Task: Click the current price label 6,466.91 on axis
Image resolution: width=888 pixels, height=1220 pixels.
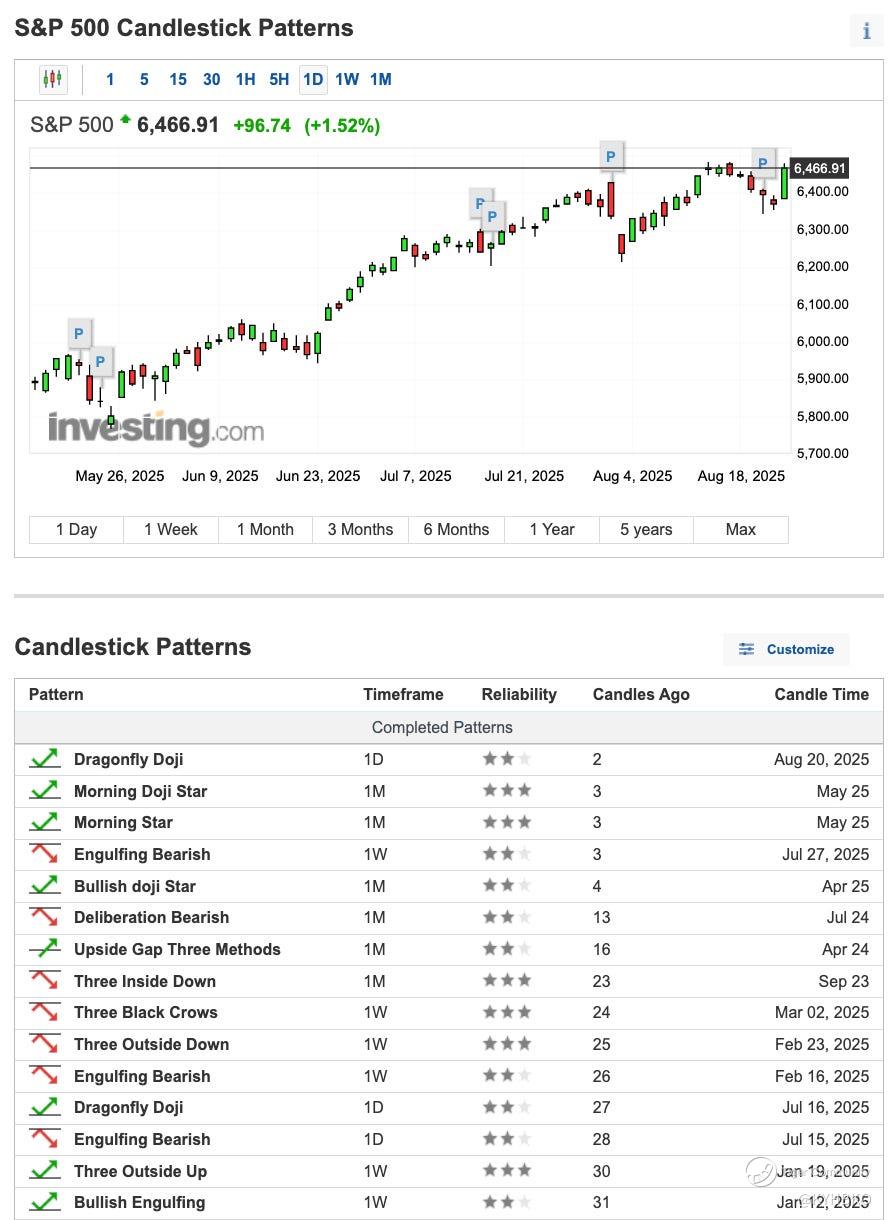Action: pyautogui.click(x=820, y=168)
